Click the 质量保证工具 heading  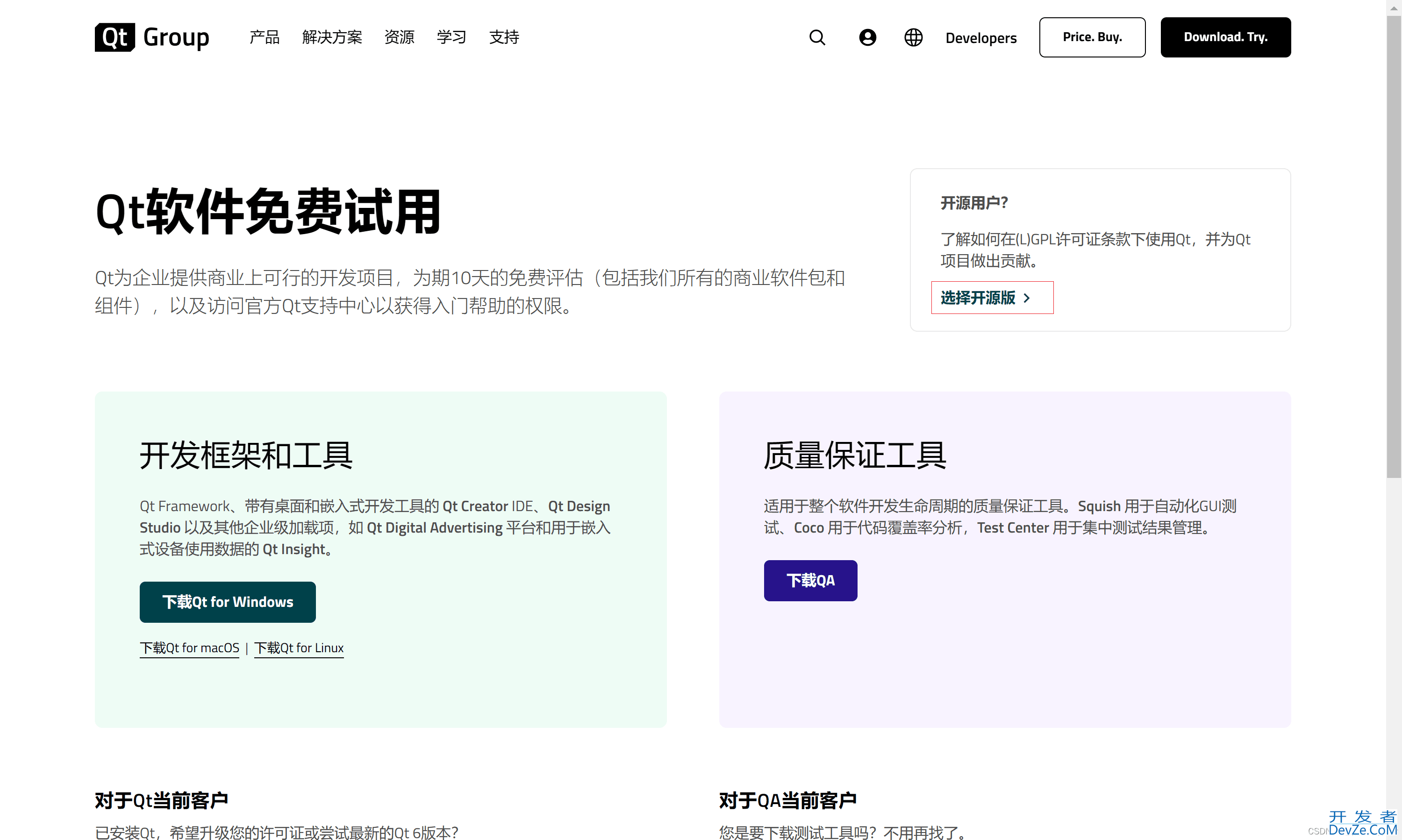tap(854, 455)
